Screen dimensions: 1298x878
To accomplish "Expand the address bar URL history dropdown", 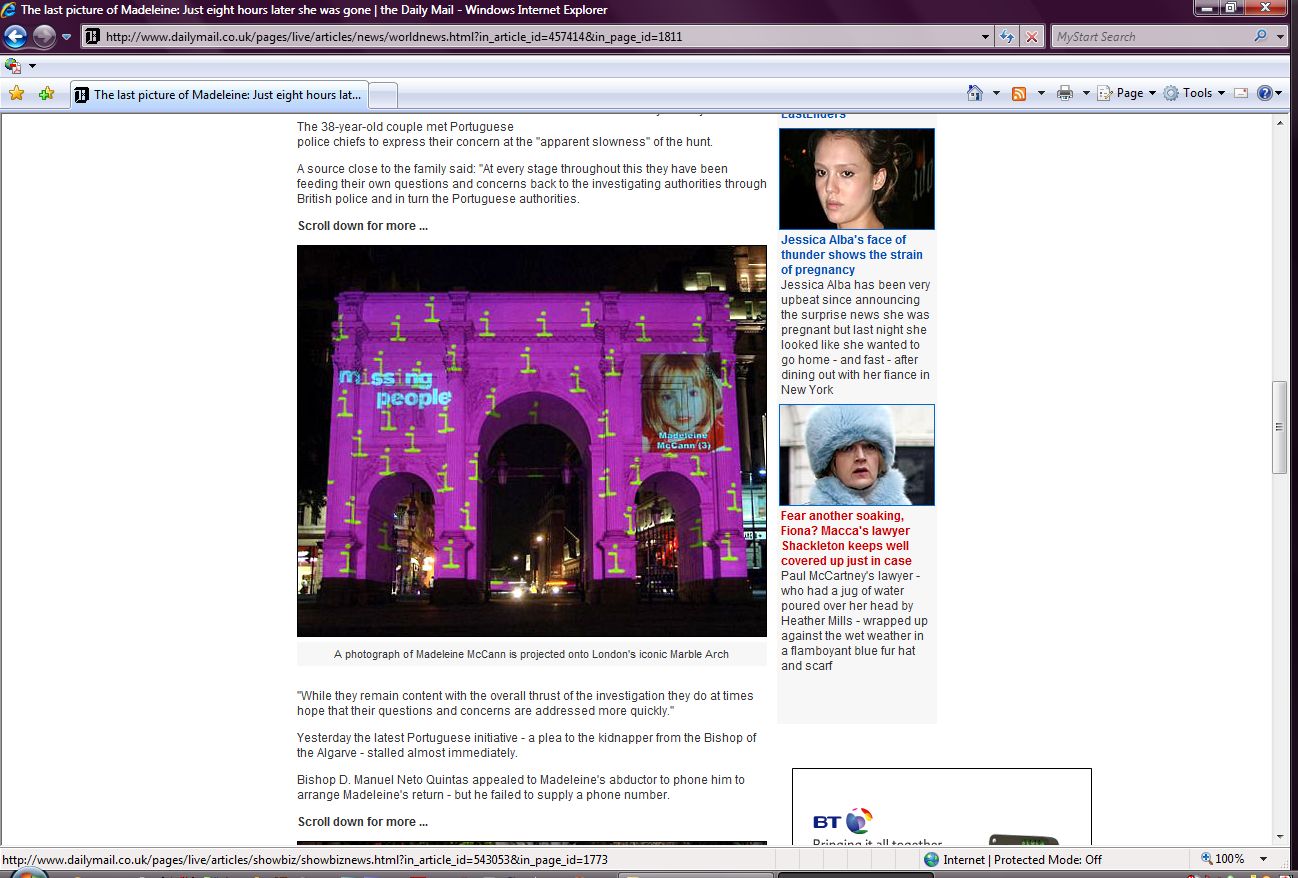I will (986, 37).
